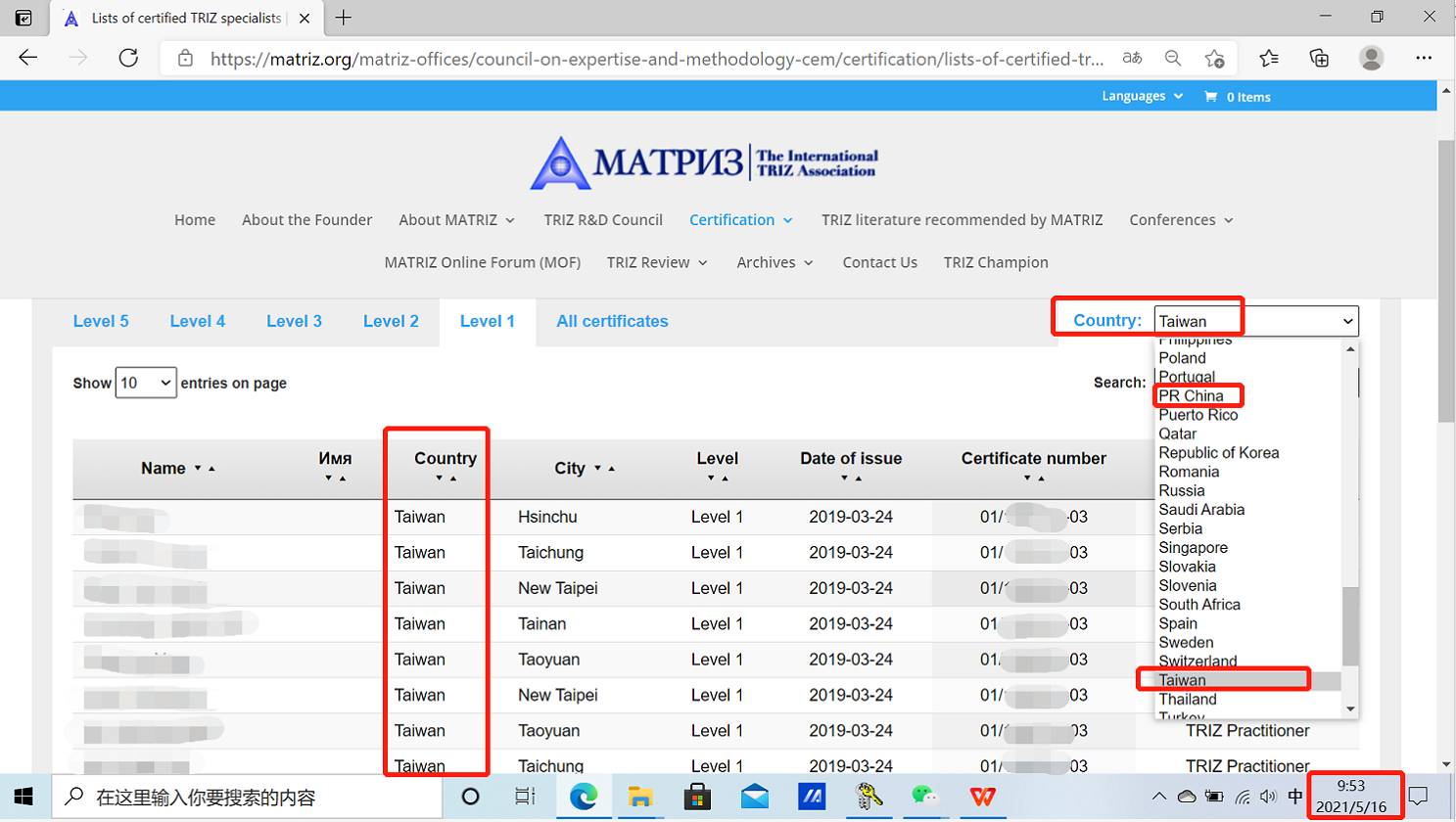Select PR China in country list
Screen dimensions: 1456x822
[x=1191, y=395]
